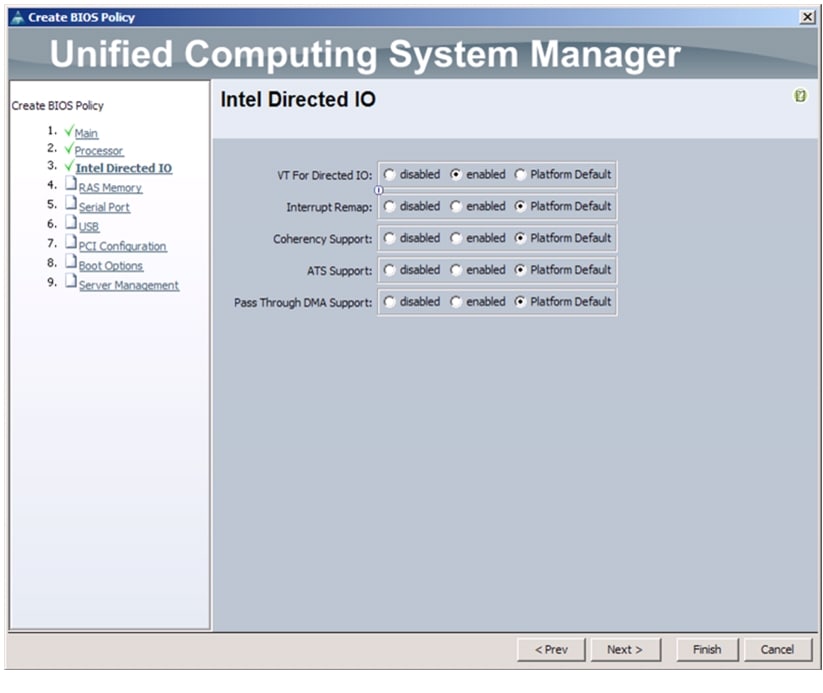The width and height of the screenshot is (823, 693).
Task: Click the ATS Support label
Action: (340, 271)
